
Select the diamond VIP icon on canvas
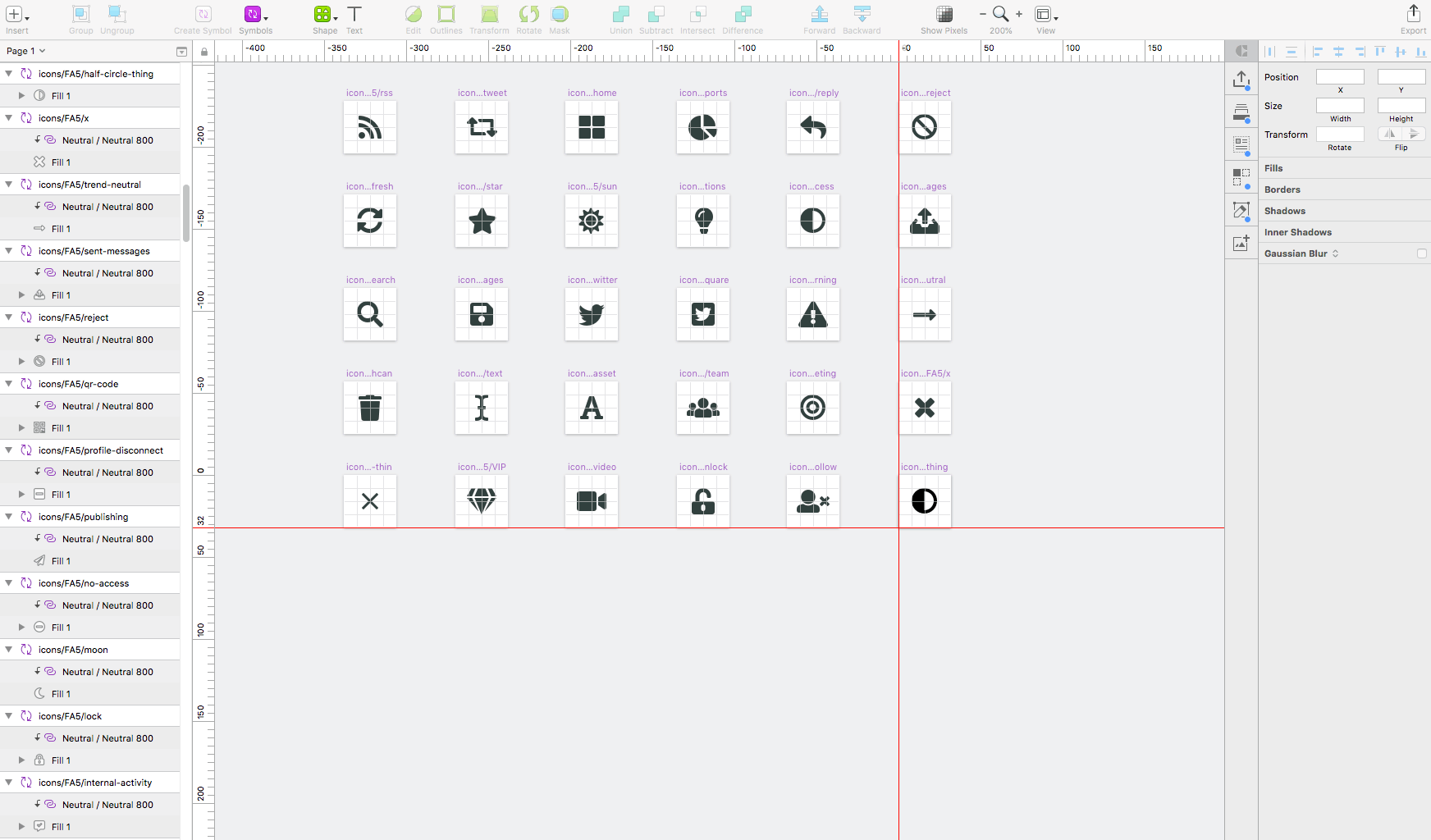pyautogui.click(x=482, y=501)
